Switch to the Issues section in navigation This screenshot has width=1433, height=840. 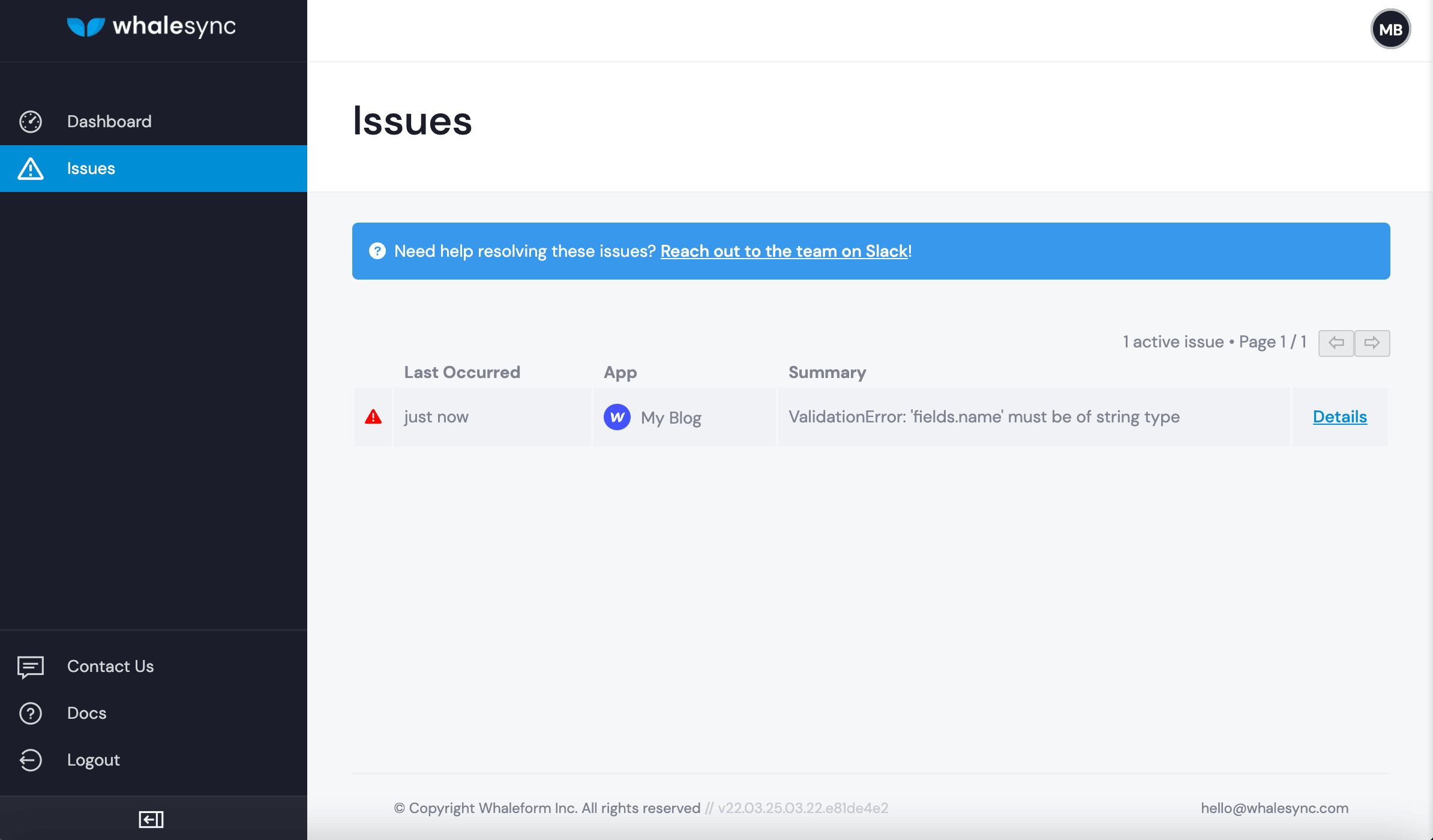91,169
